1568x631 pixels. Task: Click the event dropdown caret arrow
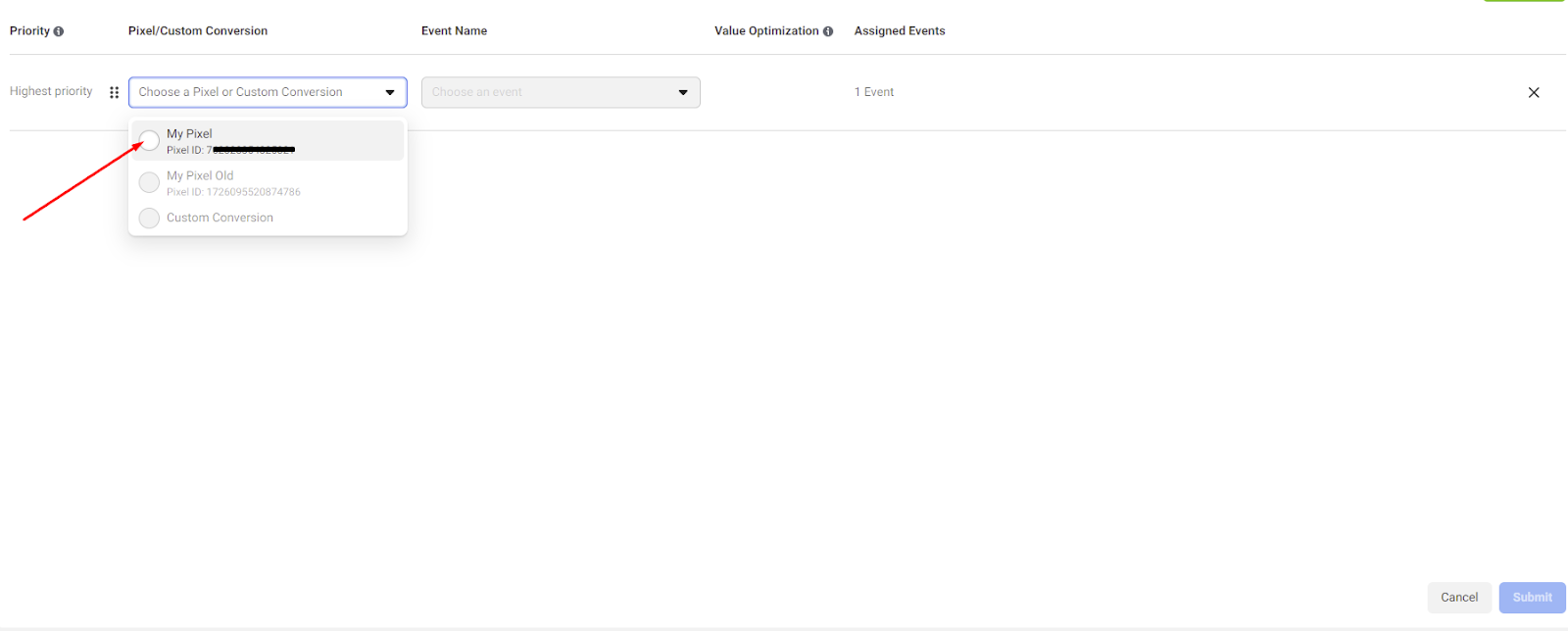(683, 92)
